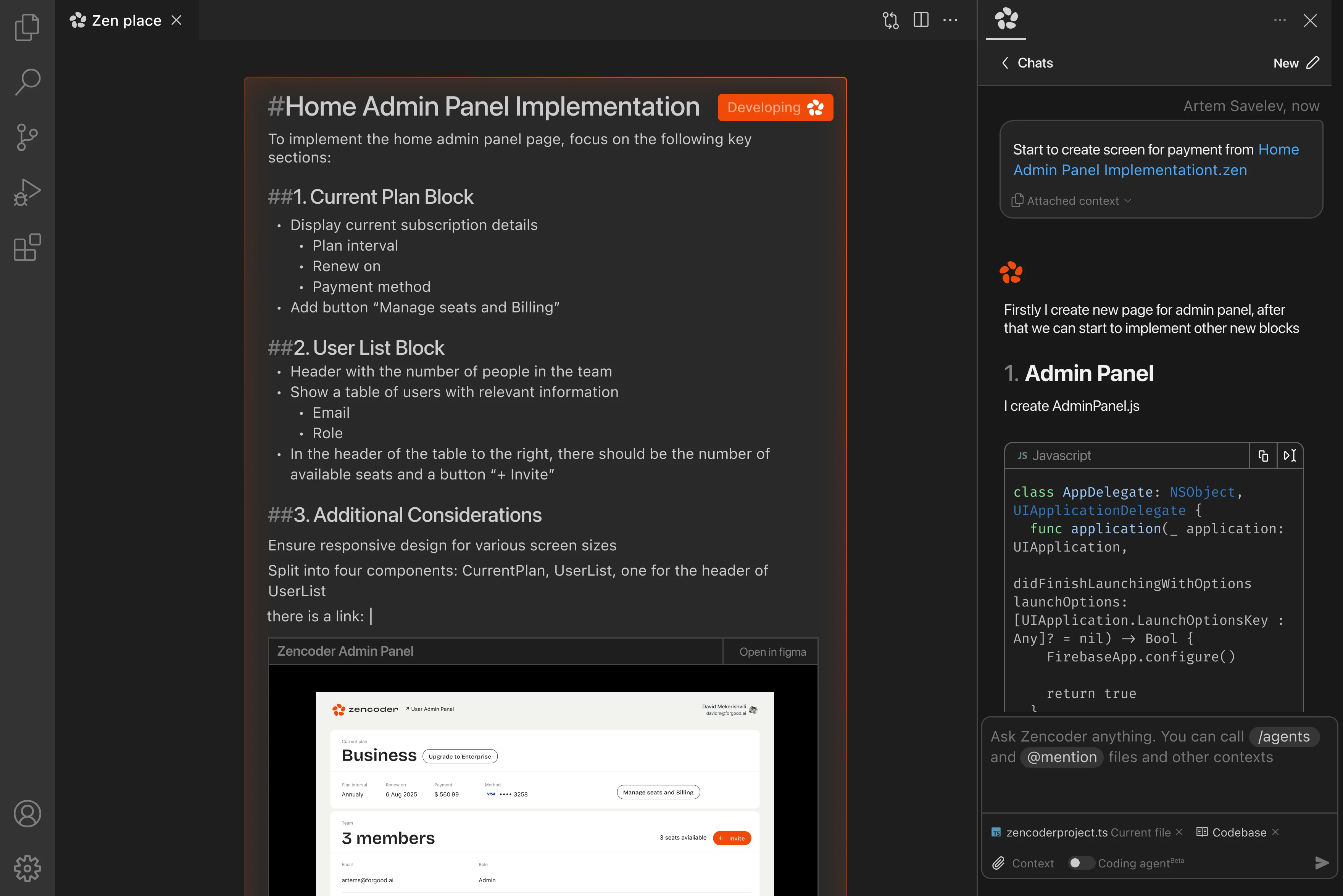
Task: Click the compare changes icon in editor toolbar
Action: pyautogui.click(x=890, y=21)
